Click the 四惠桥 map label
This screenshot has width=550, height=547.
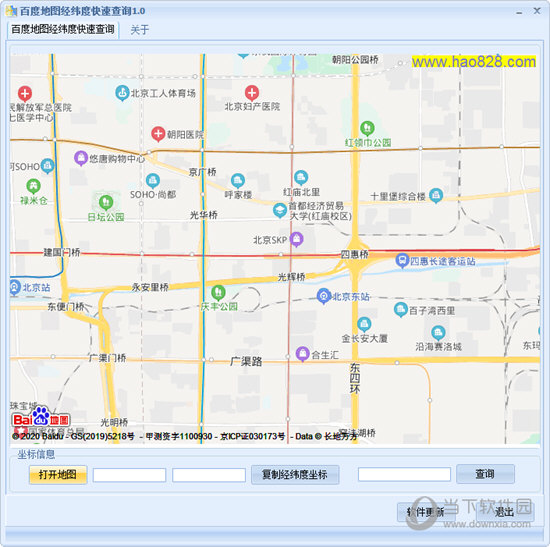(354, 254)
